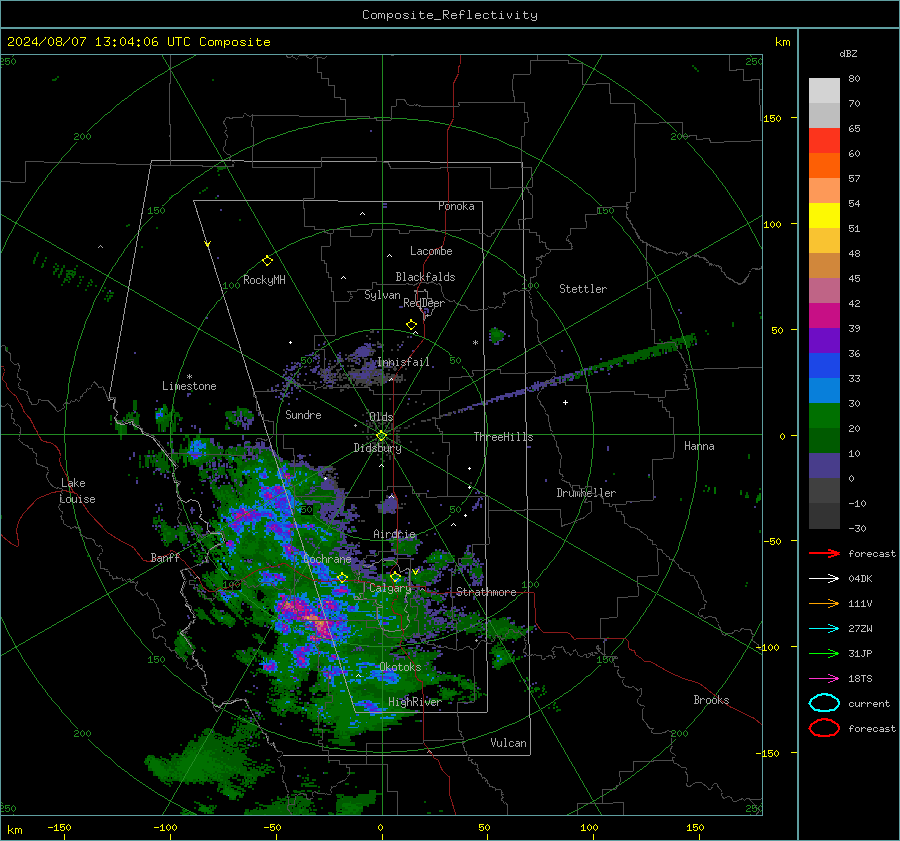Click the HighRiver city label
The height and width of the screenshot is (841, 900).
click(x=415, y=702)
